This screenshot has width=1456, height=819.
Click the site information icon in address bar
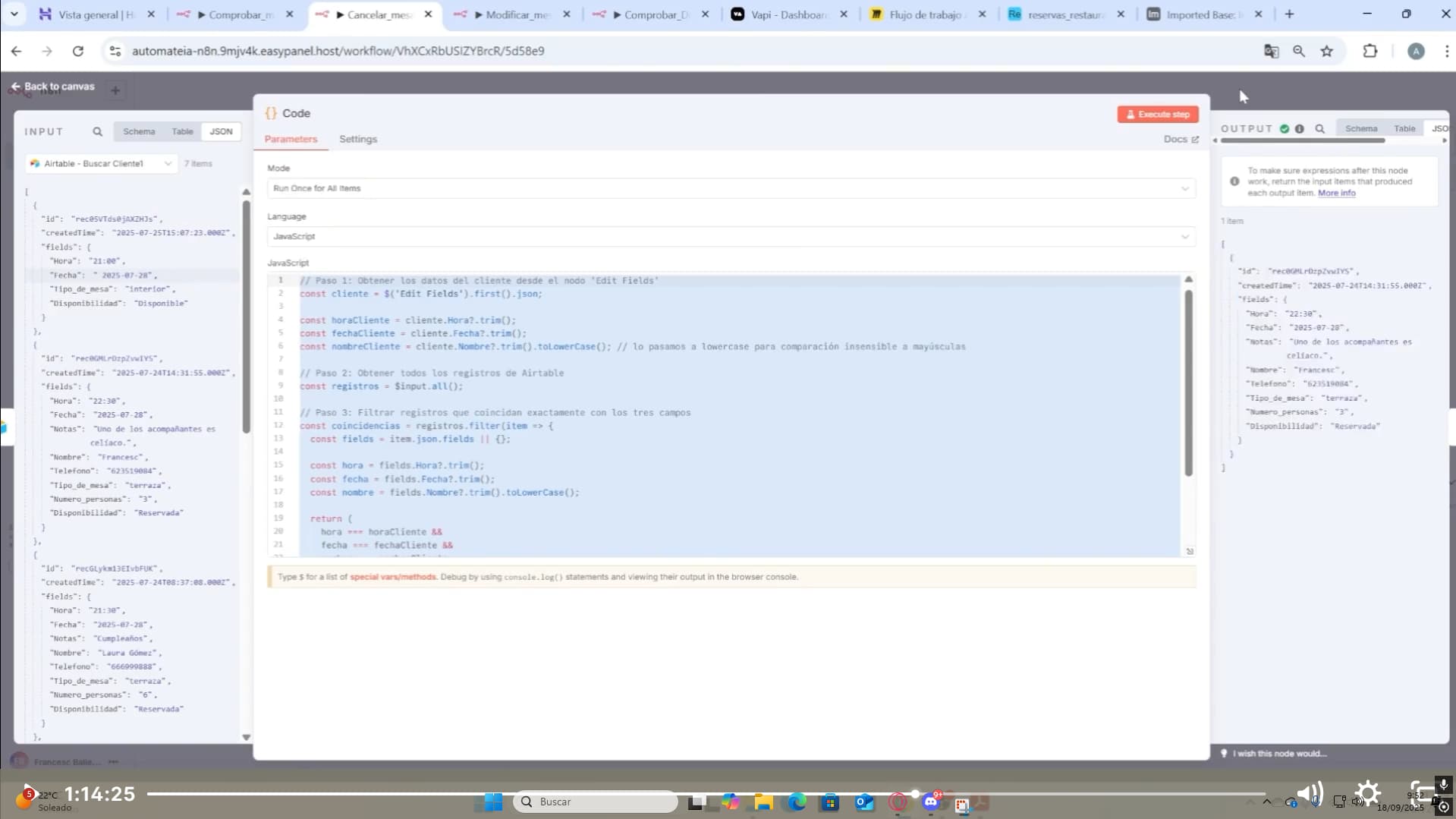115,51
